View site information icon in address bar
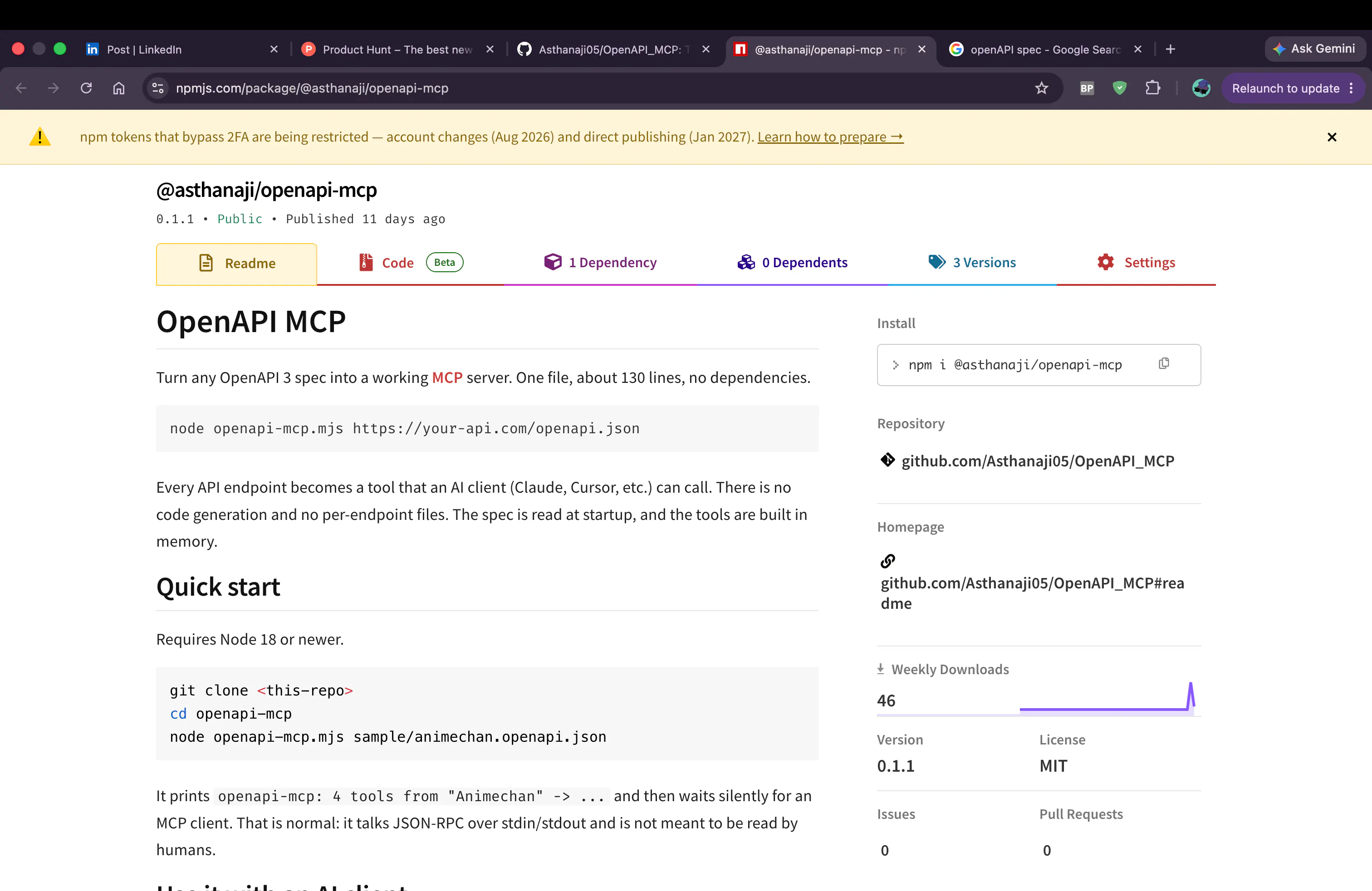 coord(158,88)
